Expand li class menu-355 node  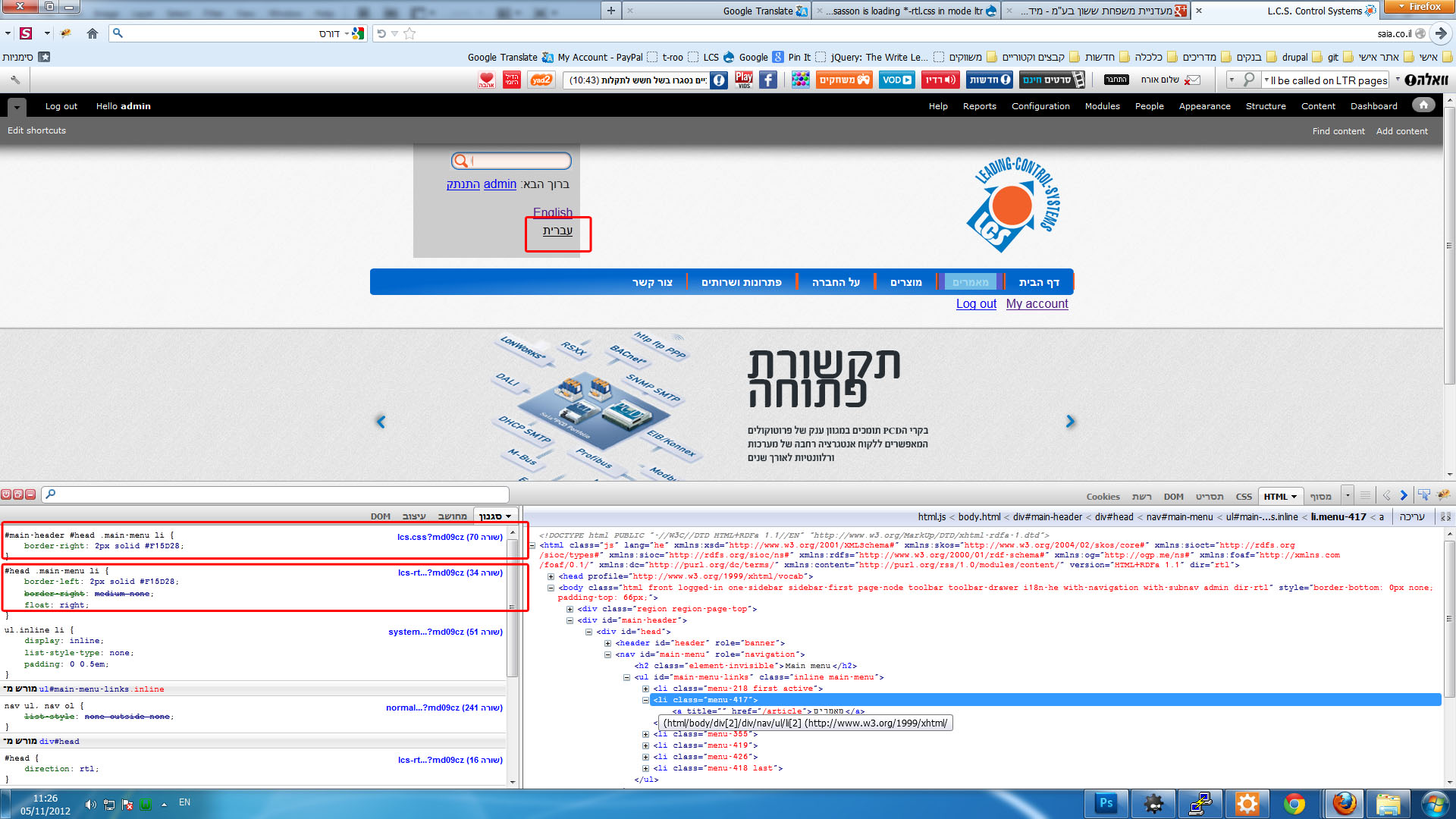pos(646,734)
